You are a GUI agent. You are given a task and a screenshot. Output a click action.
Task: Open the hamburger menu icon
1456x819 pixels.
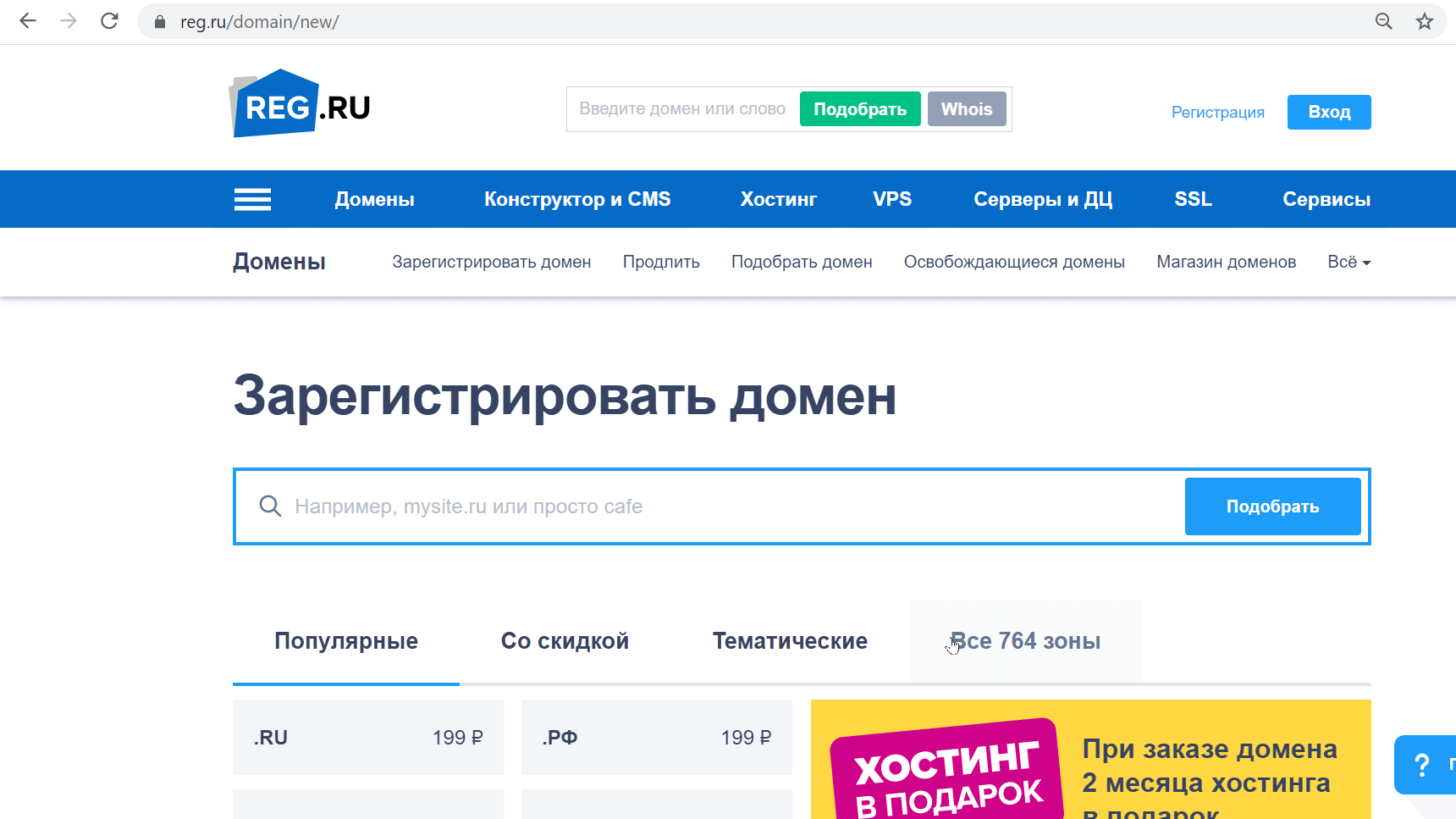[x=252, y=199]
